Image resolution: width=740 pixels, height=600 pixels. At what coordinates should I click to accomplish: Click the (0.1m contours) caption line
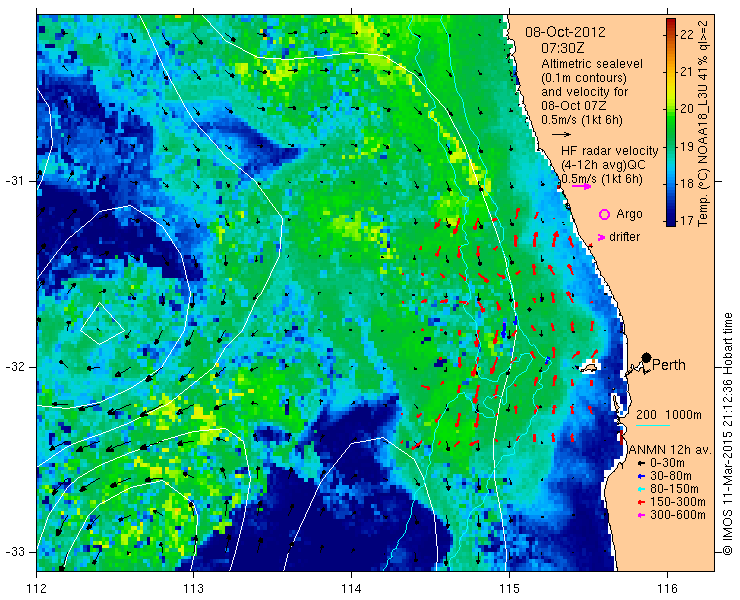point(584,77)
